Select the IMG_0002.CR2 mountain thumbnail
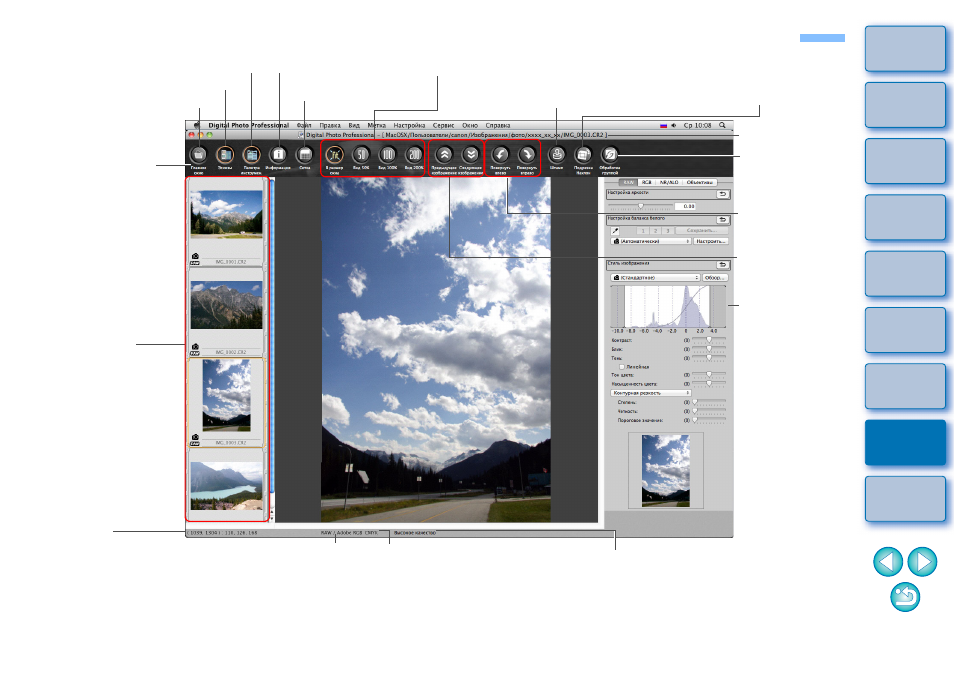954x674 pixels. pos(226,305)
